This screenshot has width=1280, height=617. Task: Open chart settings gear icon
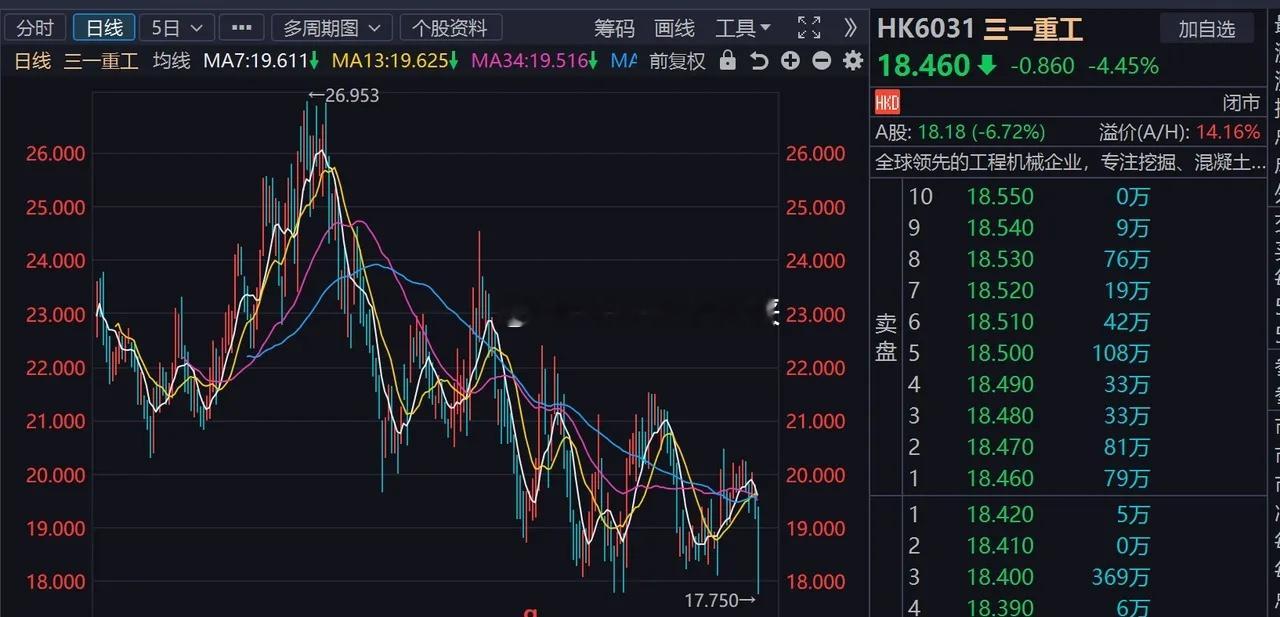(853, 61)
